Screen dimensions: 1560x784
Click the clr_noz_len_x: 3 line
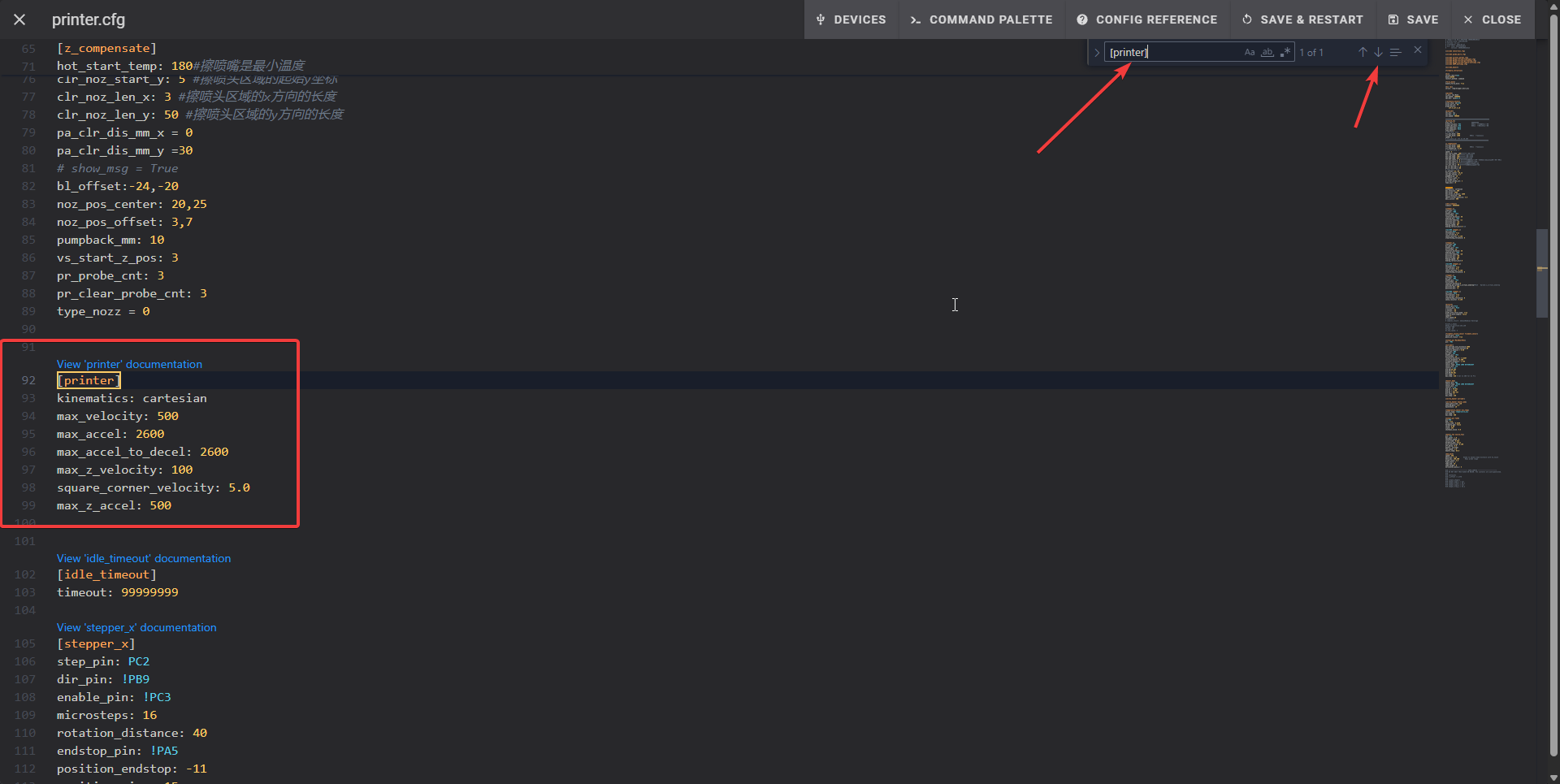point(197,97)
